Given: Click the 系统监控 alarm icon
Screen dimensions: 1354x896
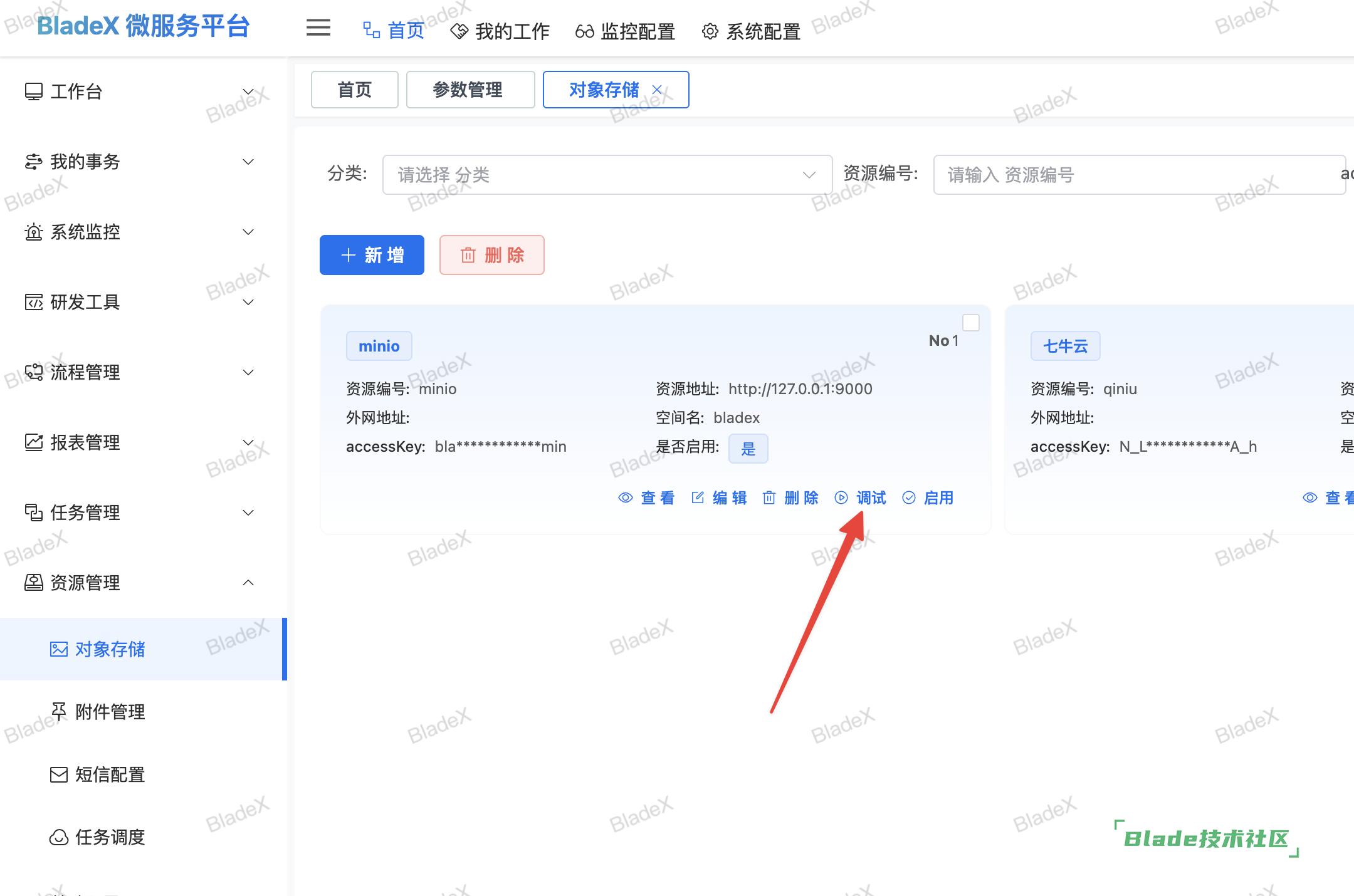Looking at the screenshot, I should click(34, 232).
